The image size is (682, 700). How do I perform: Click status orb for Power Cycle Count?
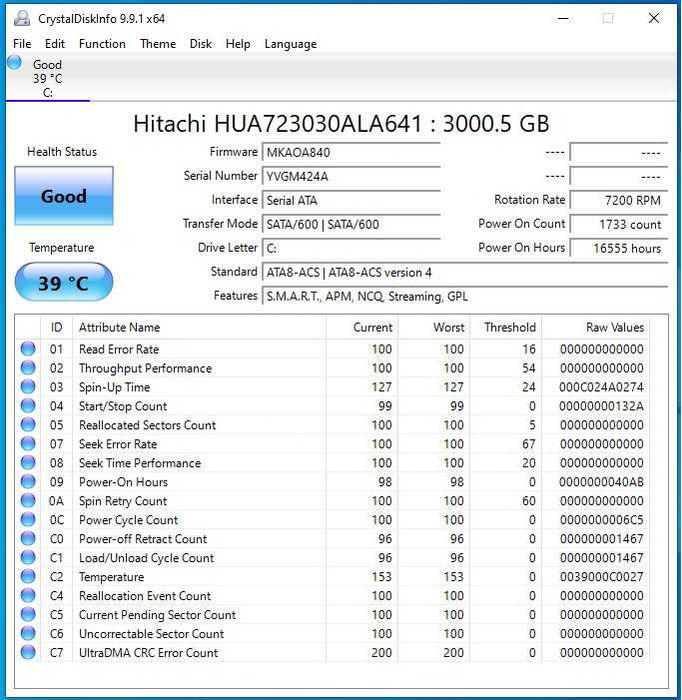pyautogui.click(x=28, y=519)
